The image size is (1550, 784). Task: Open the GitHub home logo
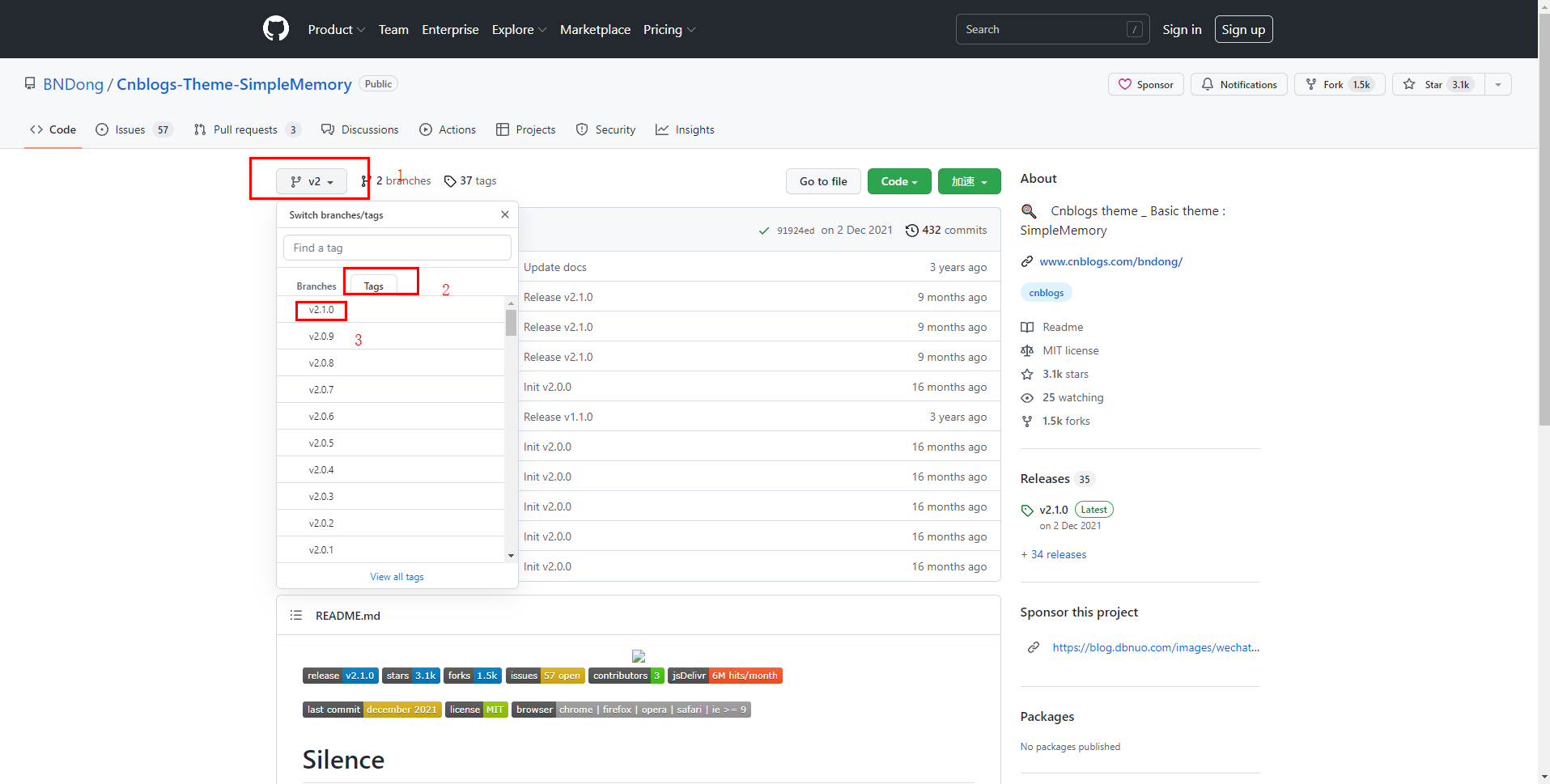pyautogui.click(x=276, y=29)
